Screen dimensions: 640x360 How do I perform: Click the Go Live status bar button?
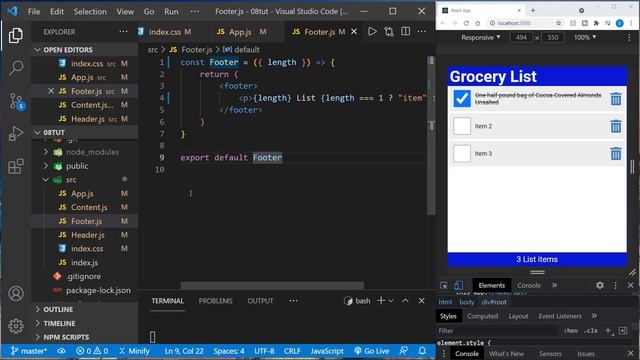coord(371,351)
